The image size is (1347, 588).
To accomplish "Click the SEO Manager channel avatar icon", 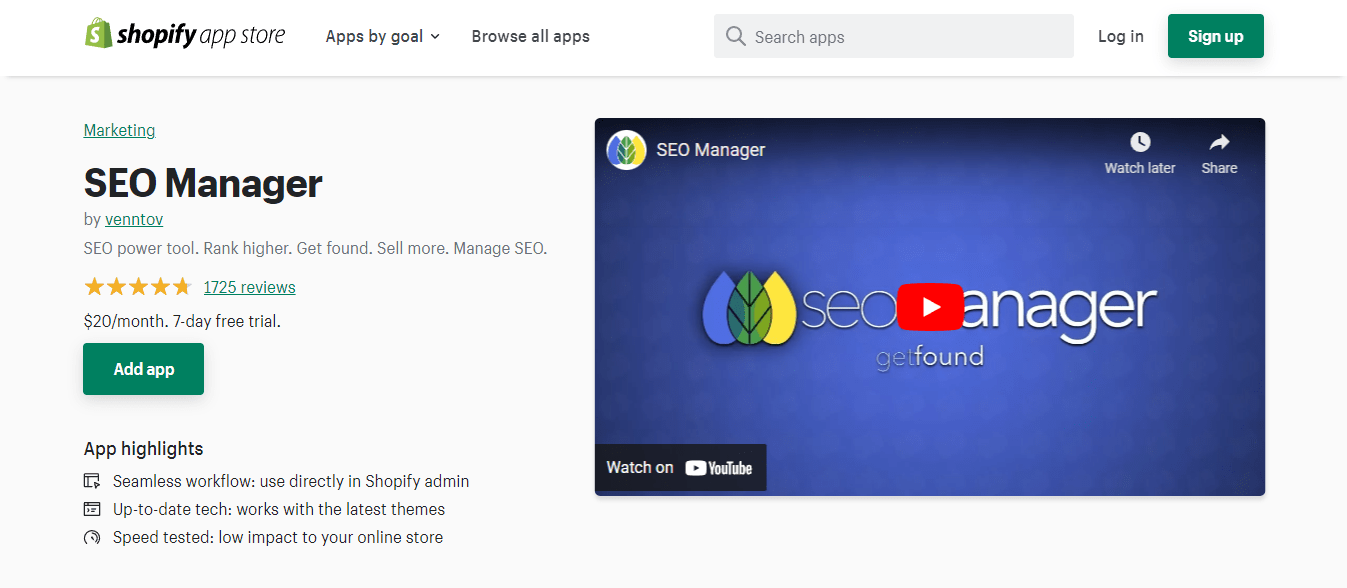I will pos(626,150).
